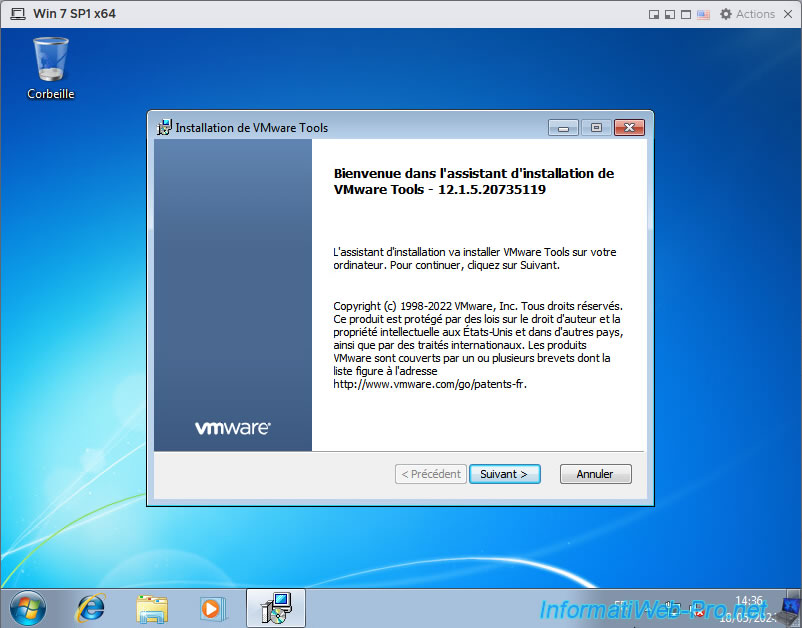802x628 pixels.
Task: Open Windows Explorer from the taskbar
Action: [152, 607]
